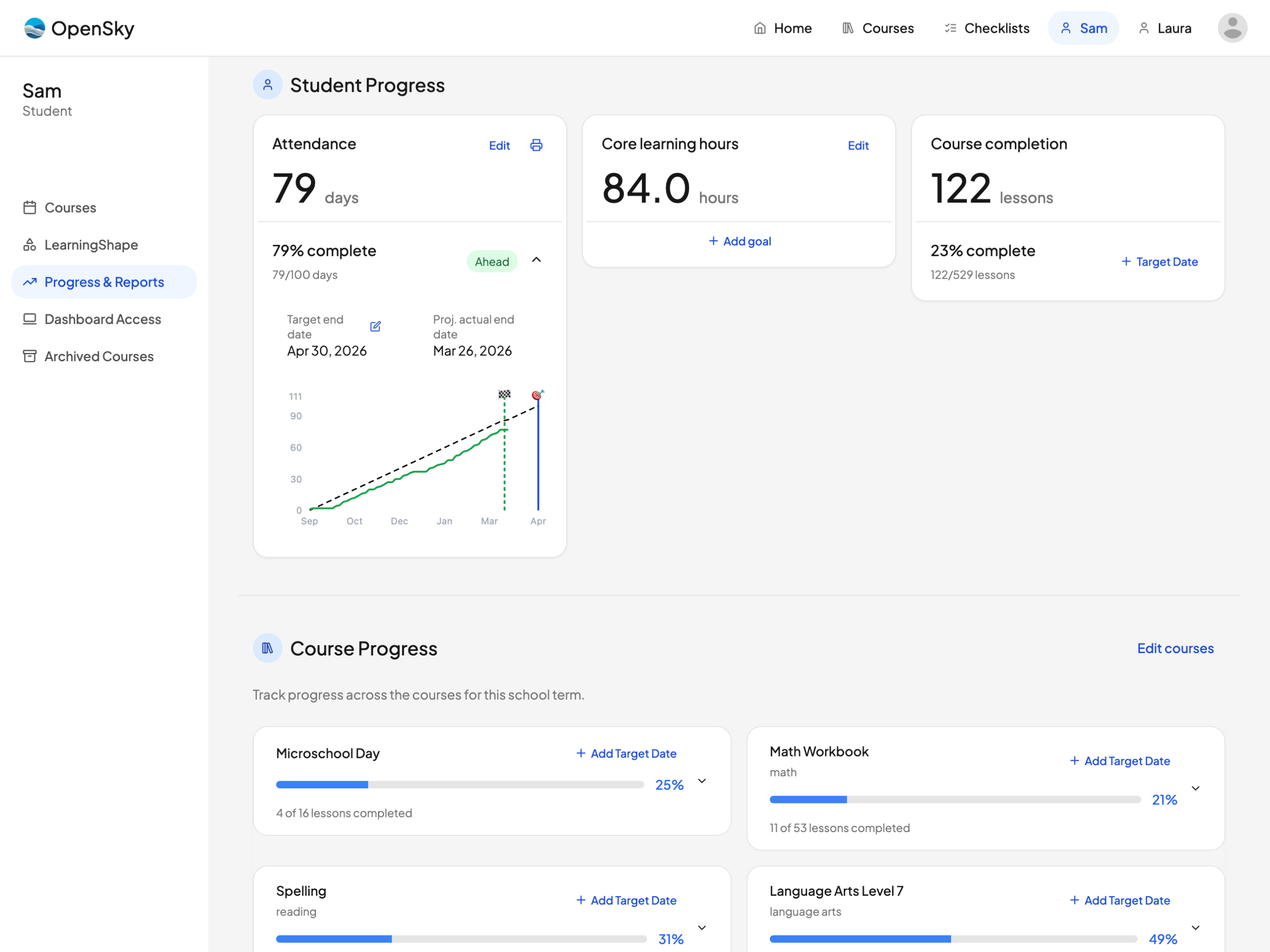Click the red target marker on chart

point(537,395)
